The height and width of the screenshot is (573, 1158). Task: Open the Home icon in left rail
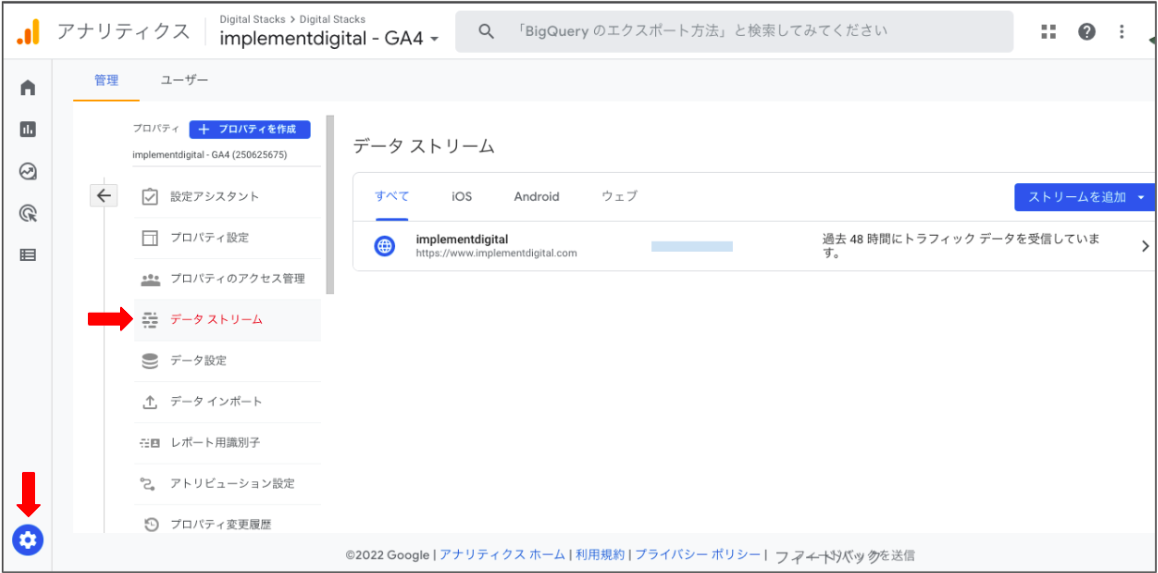(x=27, y=88)
